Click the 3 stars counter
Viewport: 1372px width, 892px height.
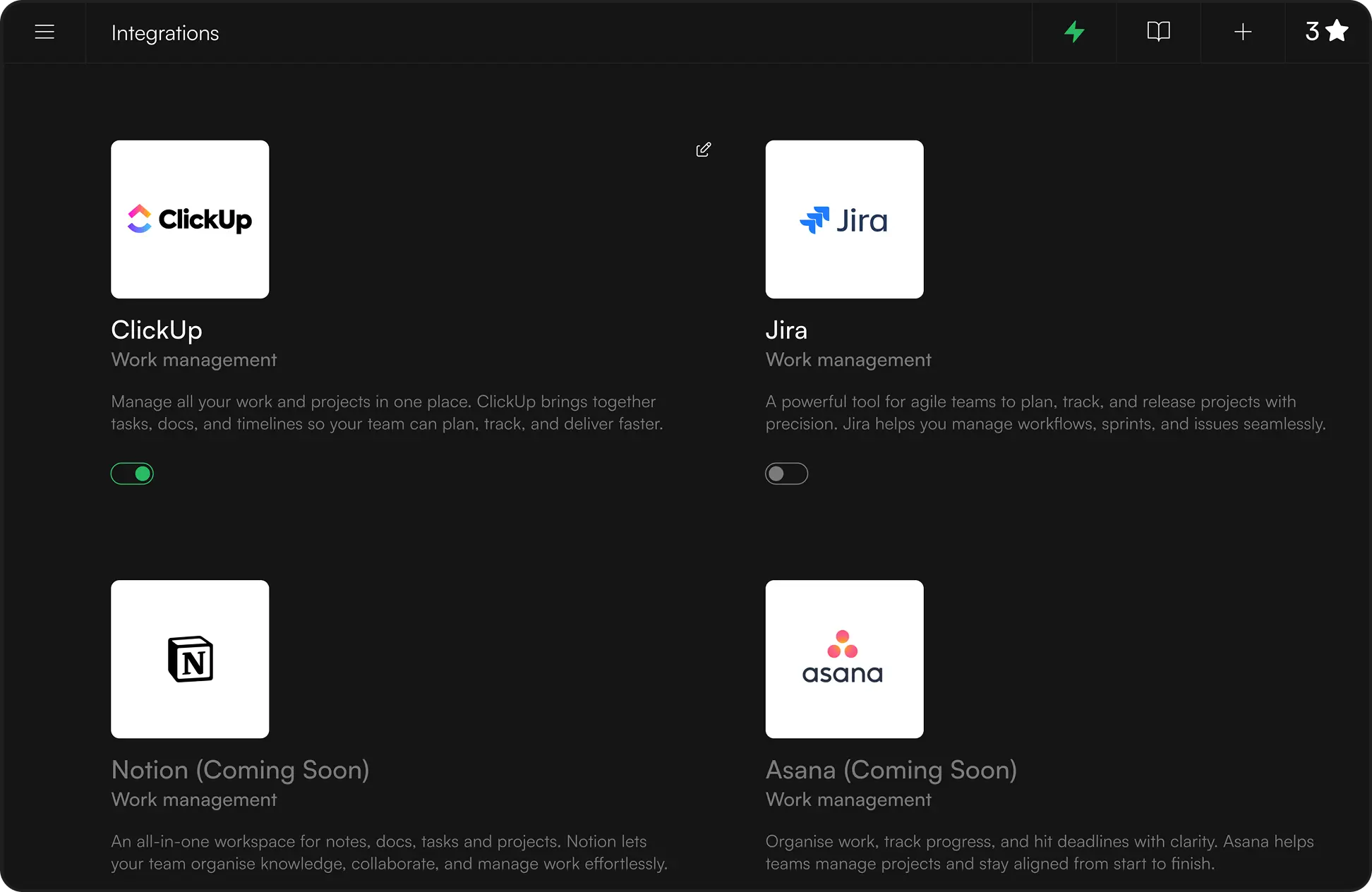pos(1326,32)
